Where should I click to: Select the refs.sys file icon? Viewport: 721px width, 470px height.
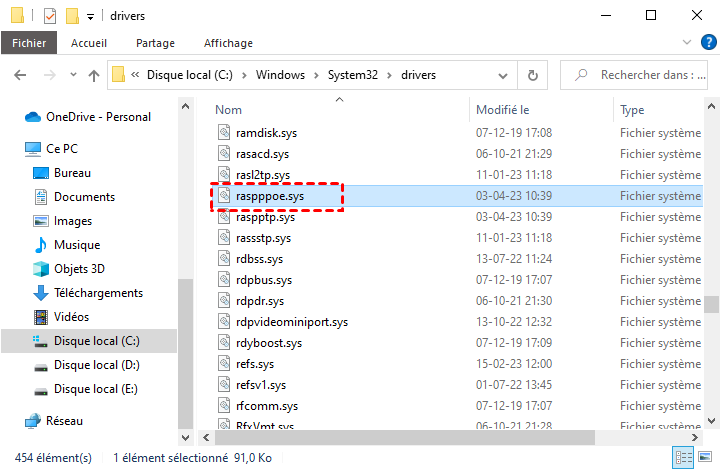pyautogui.click(x=224, y=364)
